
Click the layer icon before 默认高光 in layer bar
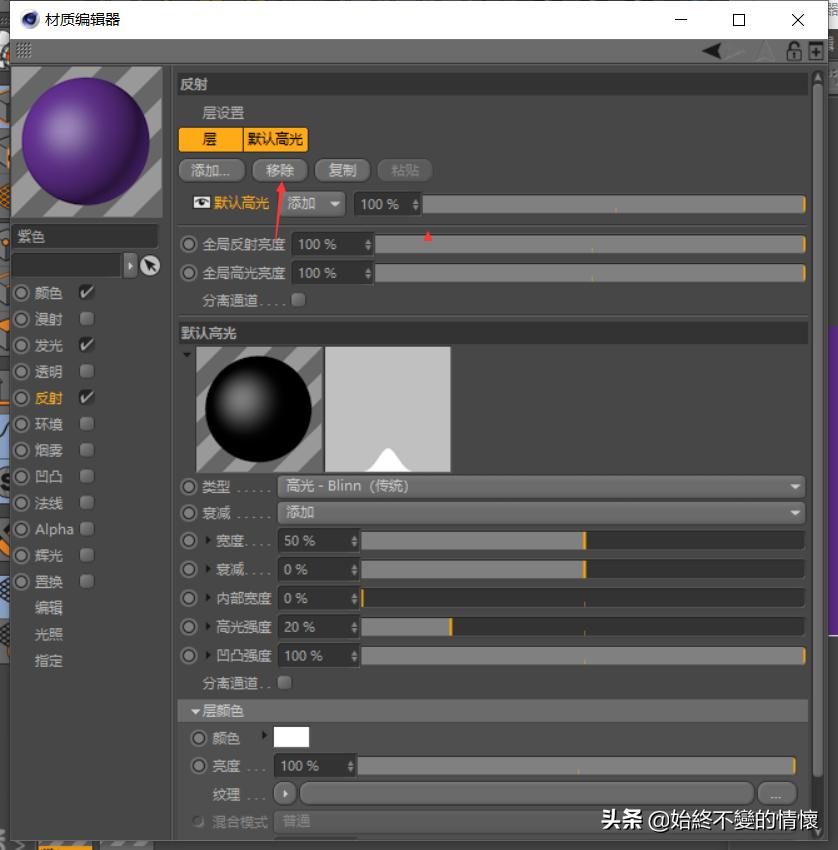click(201, 202)
